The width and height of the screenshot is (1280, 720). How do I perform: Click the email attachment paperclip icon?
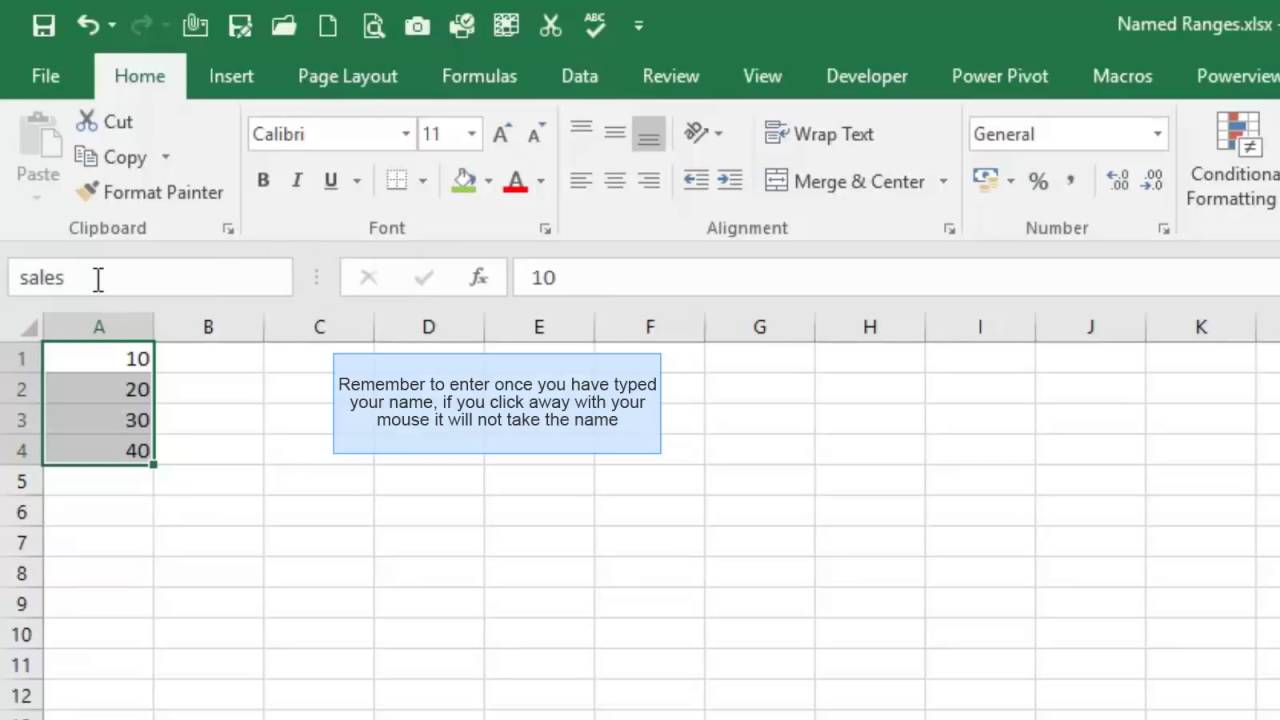[x=195, y=25]
